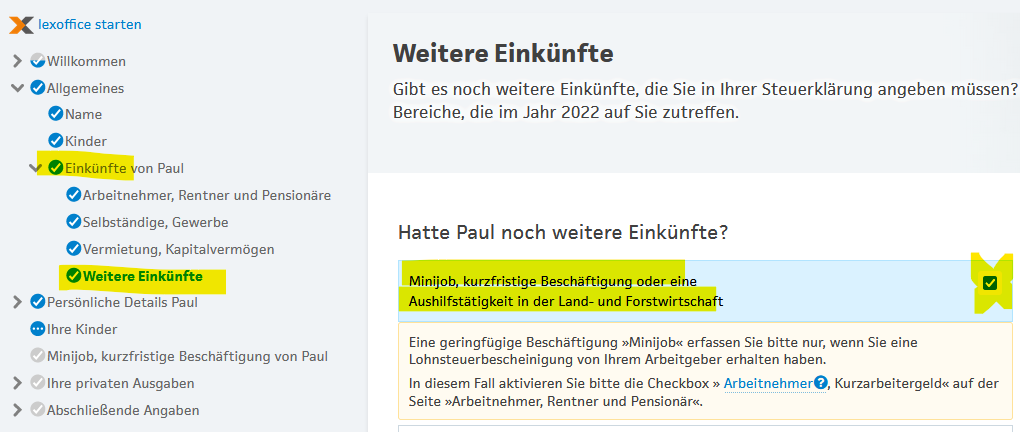Click the help question mark next to Arbeitnehmer
This screenshot has width=1020, height=432.
(821, 383)
